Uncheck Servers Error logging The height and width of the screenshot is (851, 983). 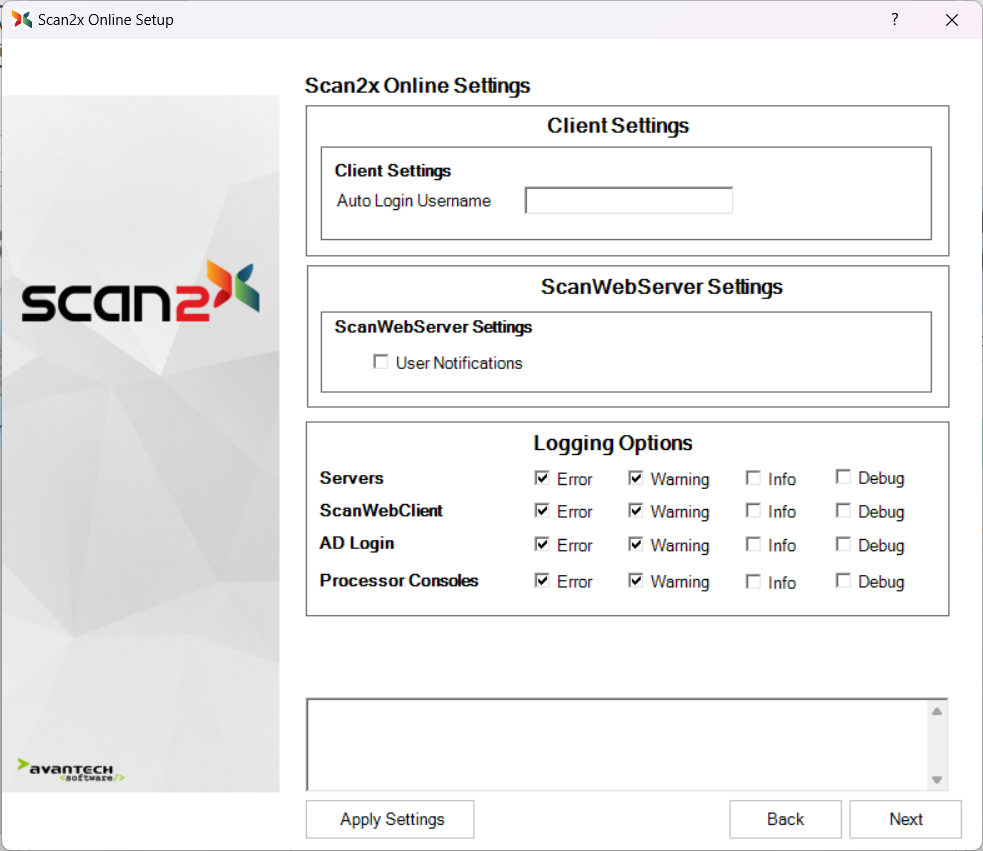pyautogui.click(x=542, y=478)
